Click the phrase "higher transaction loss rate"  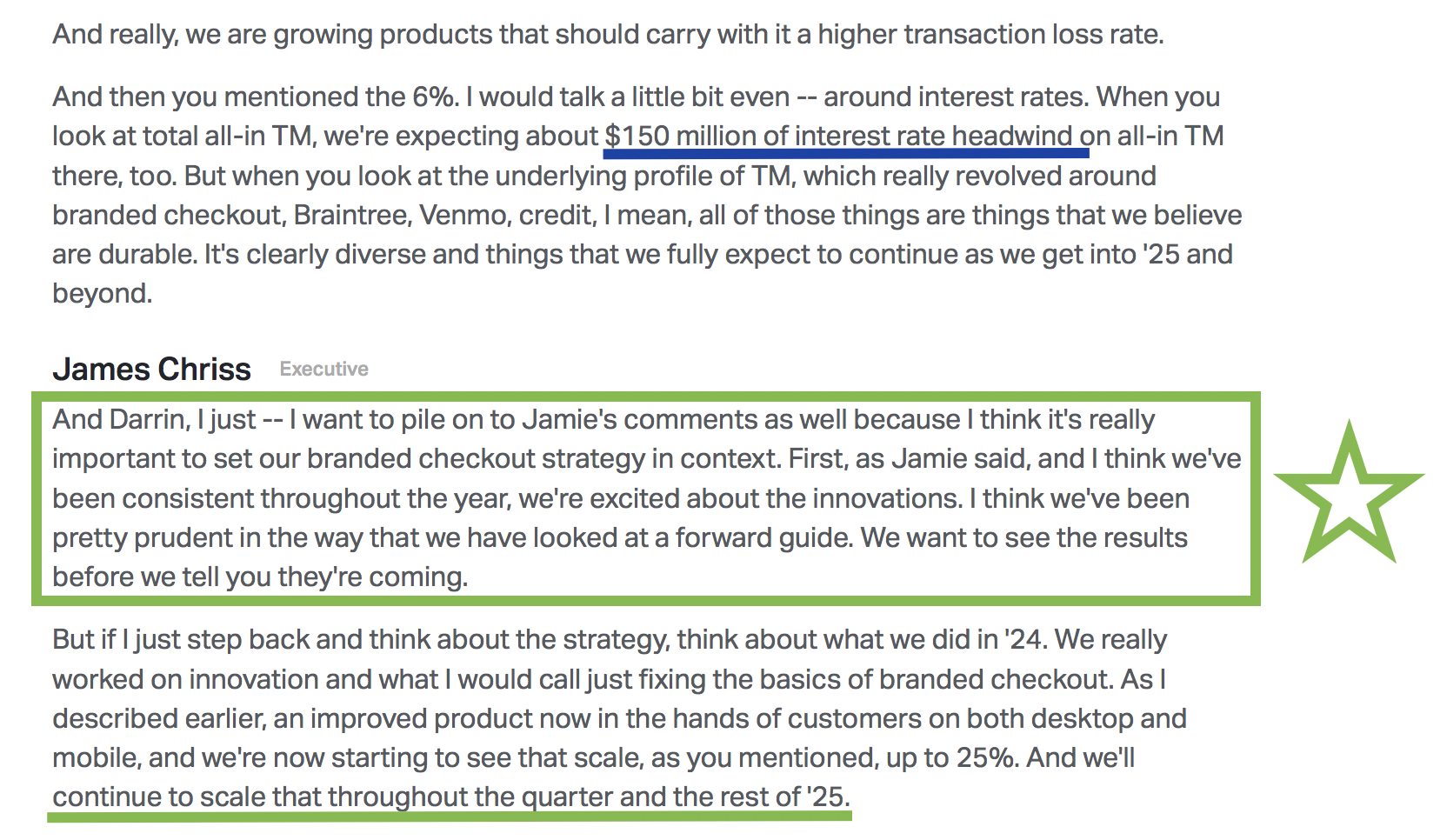[990, 34]
